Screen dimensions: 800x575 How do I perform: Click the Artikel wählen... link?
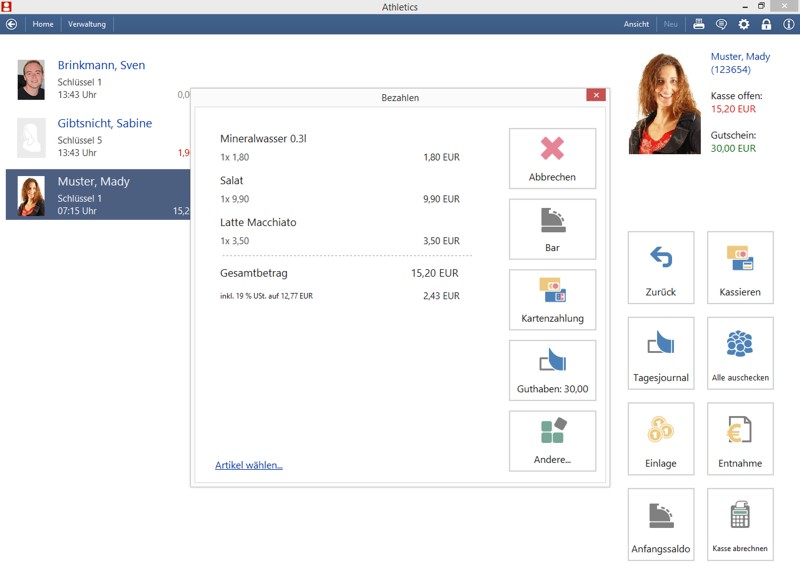(248, 465)
